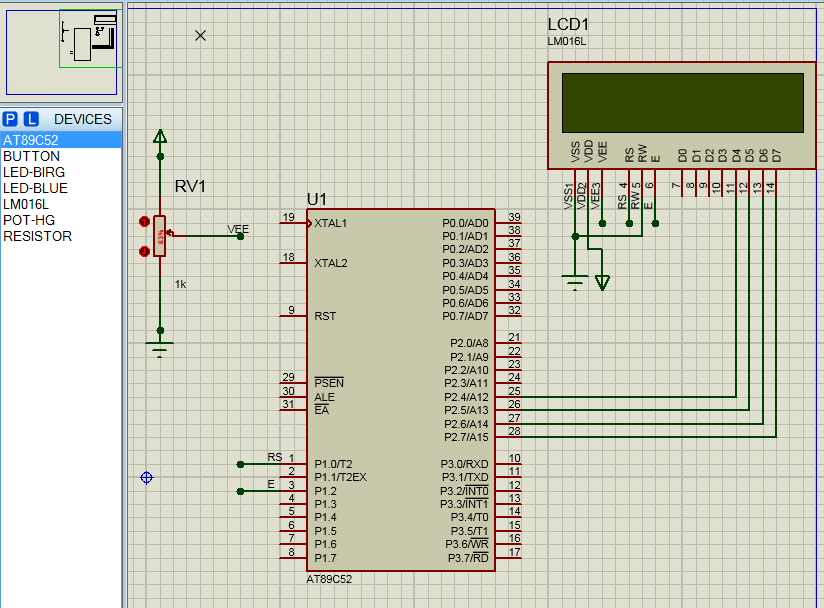Select the U1 AT89C52 microcontroller
Viewport: 824px width, 608px height.
(400, 390)
